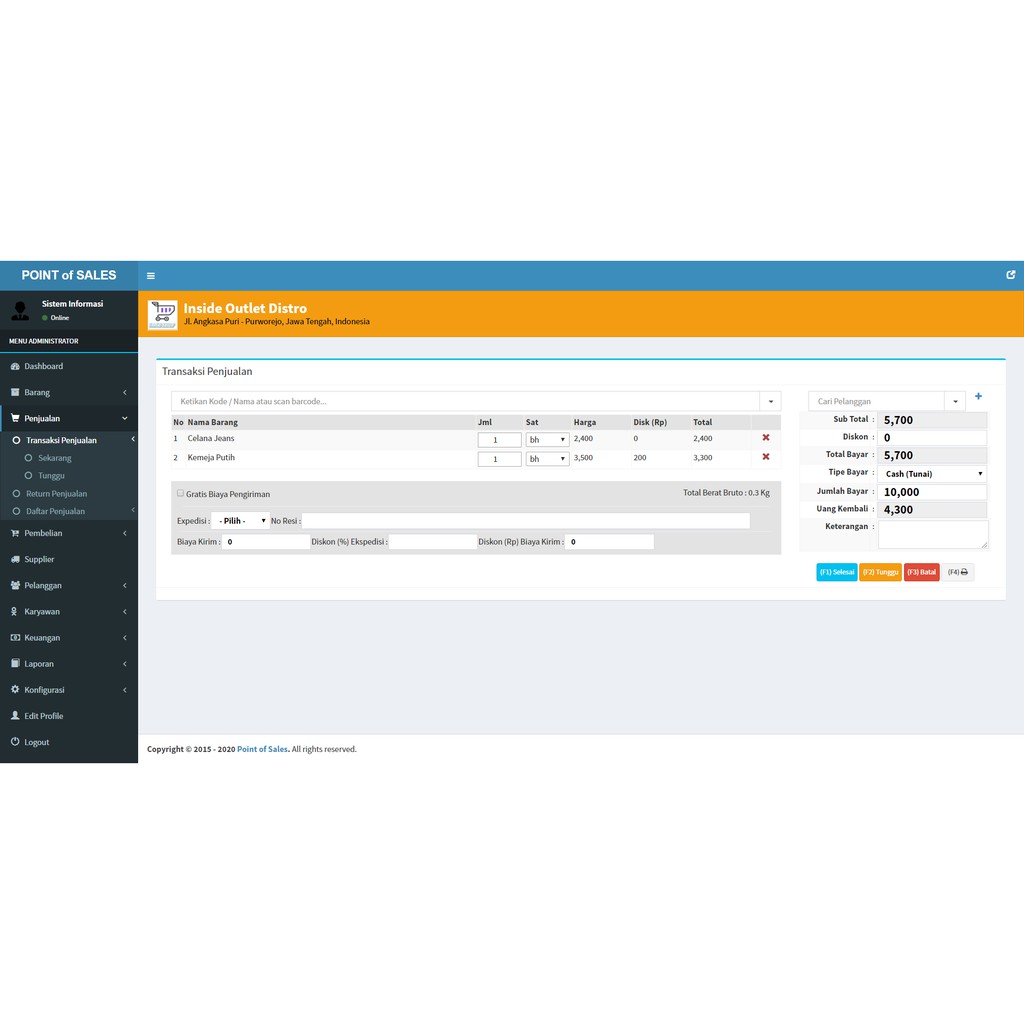Expand the Laporan menu in sidebar

pos(40,664)
